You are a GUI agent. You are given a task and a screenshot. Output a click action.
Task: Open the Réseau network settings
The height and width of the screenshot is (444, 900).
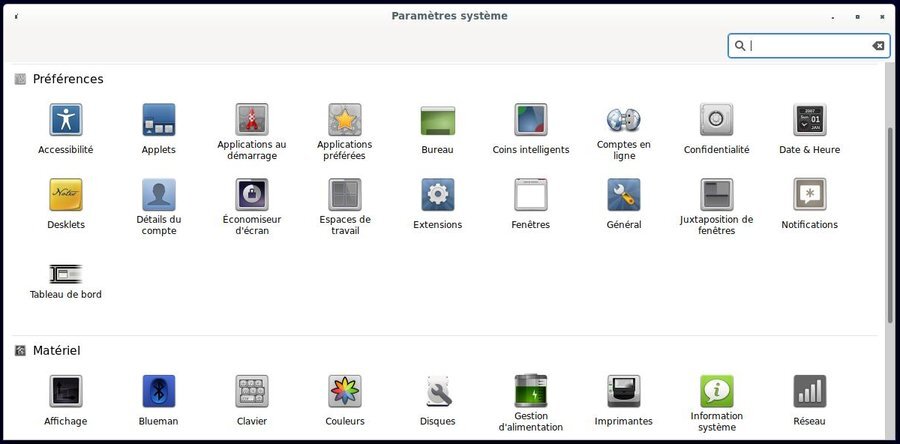810,391
